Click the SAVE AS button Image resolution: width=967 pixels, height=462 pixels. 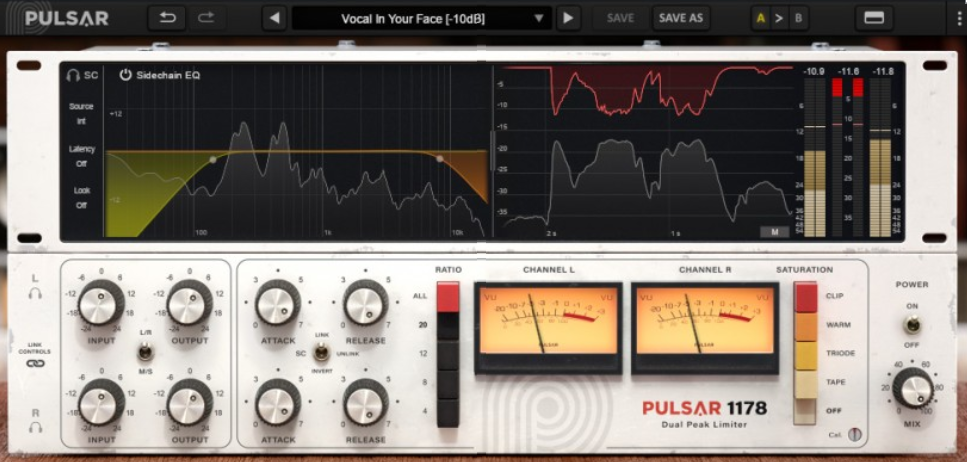(x=681, y=18)
